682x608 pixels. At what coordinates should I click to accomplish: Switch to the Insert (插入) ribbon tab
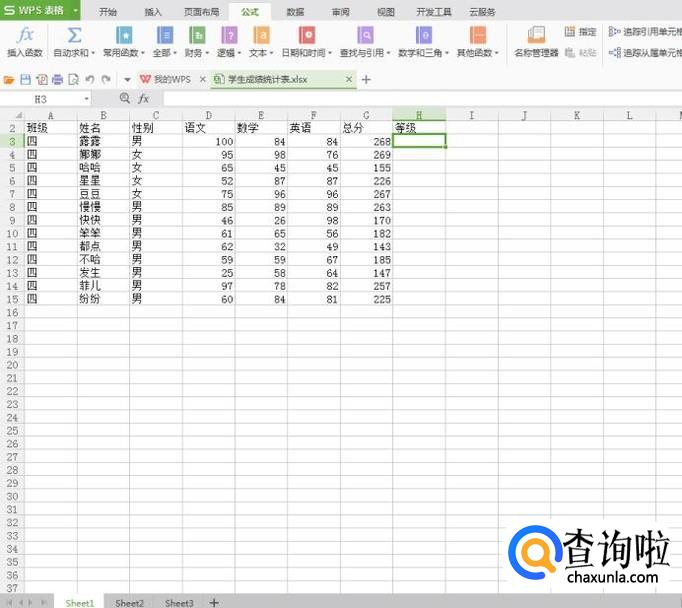(x=153, y=12)
